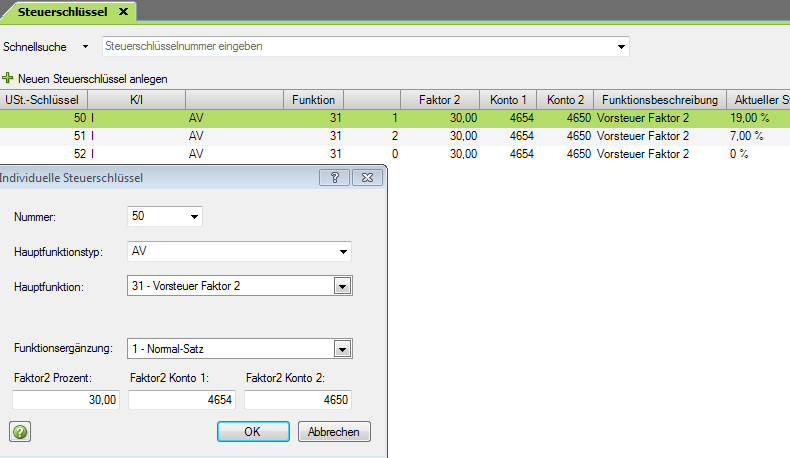Image resolution: width=790 pixels, height=458 pixels.
Task: Click Vorsteuer Faktor 2 in row 51
Action: click(643, 136)
